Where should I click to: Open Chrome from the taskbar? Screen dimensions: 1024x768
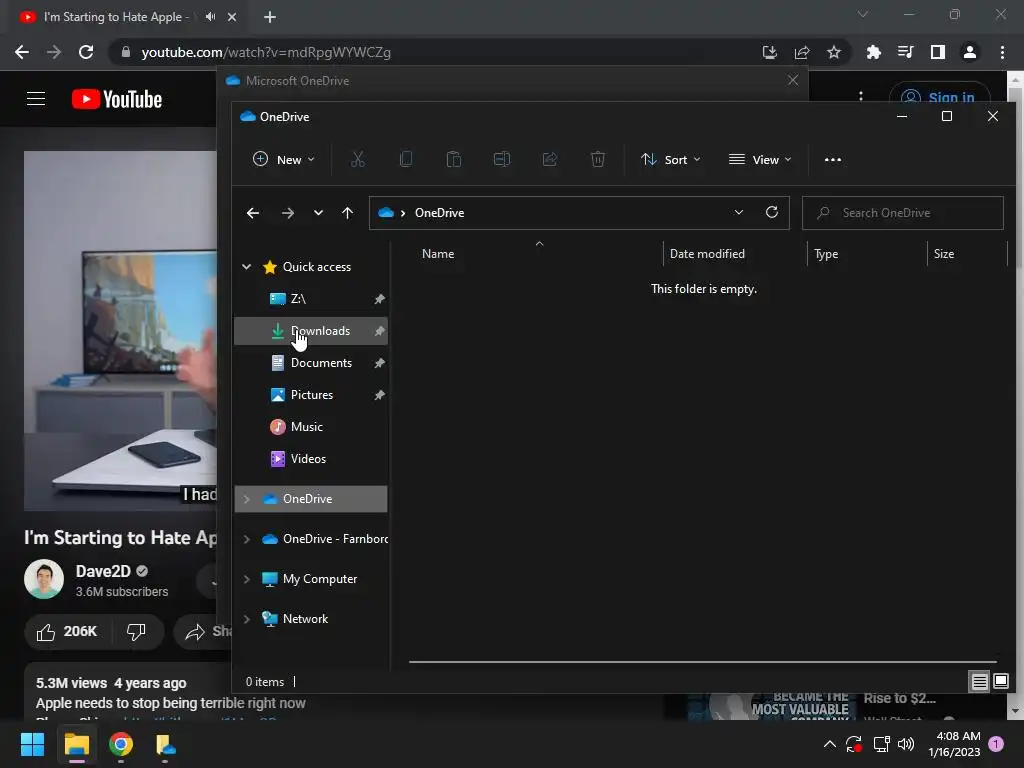point(121,744)
